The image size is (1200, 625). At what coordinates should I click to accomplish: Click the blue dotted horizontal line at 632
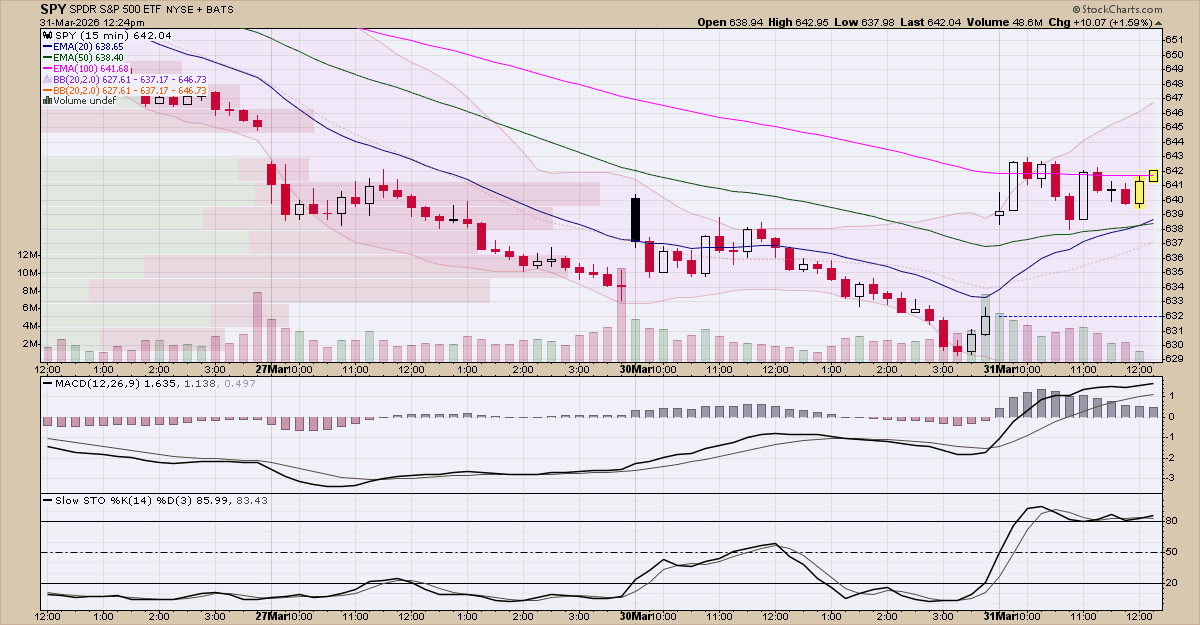tap(1077, 316)
